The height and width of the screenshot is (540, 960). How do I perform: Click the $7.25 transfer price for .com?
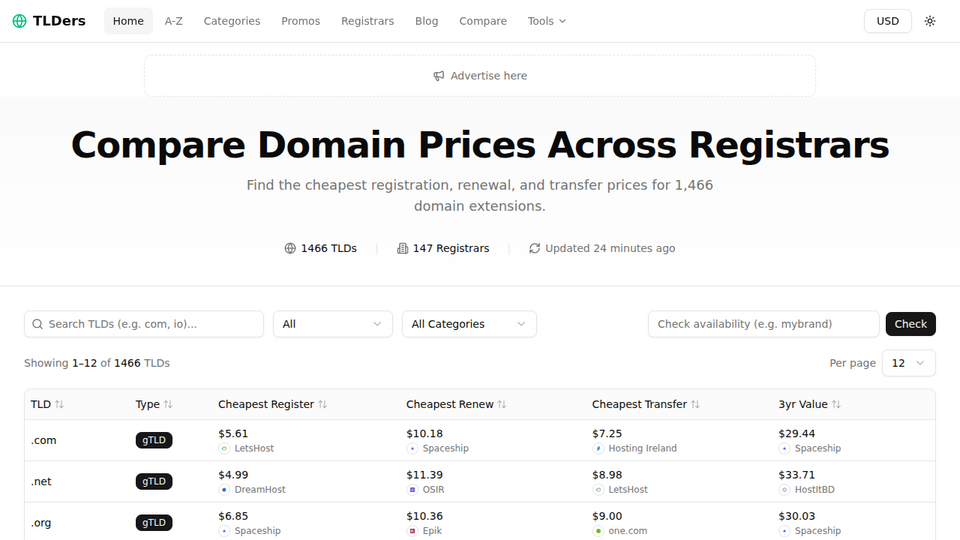pos(607,433)
